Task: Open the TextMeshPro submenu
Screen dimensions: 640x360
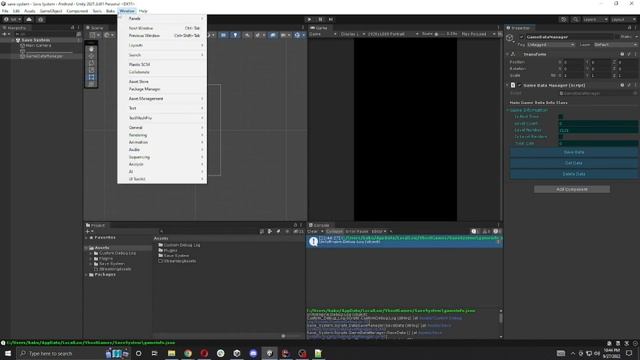Action: click(x=162, y=118)
